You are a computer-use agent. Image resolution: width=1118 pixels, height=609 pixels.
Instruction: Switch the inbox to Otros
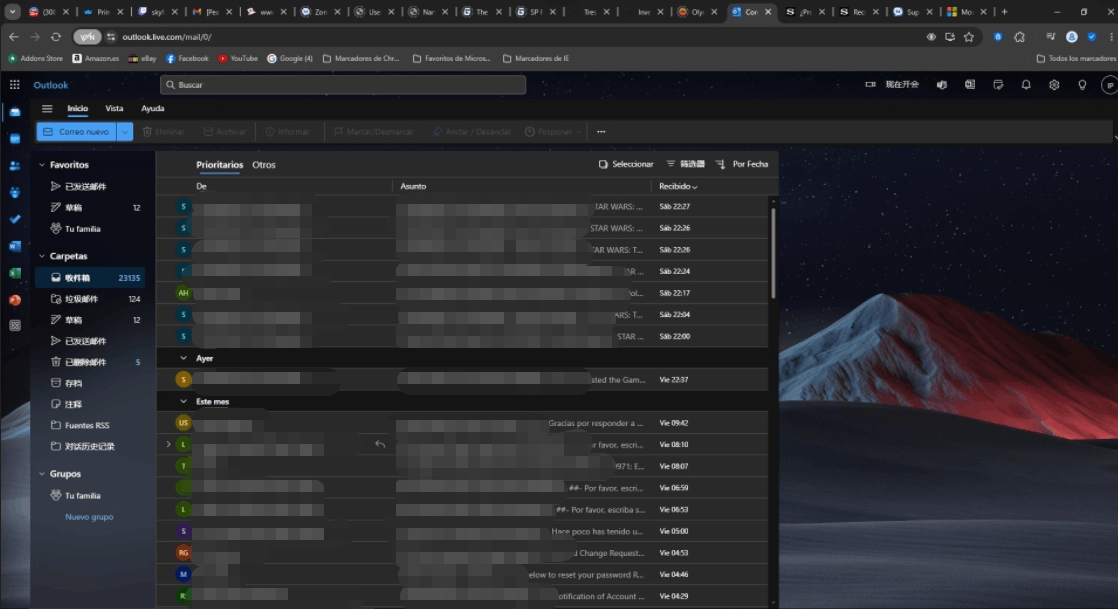(264, 165)
